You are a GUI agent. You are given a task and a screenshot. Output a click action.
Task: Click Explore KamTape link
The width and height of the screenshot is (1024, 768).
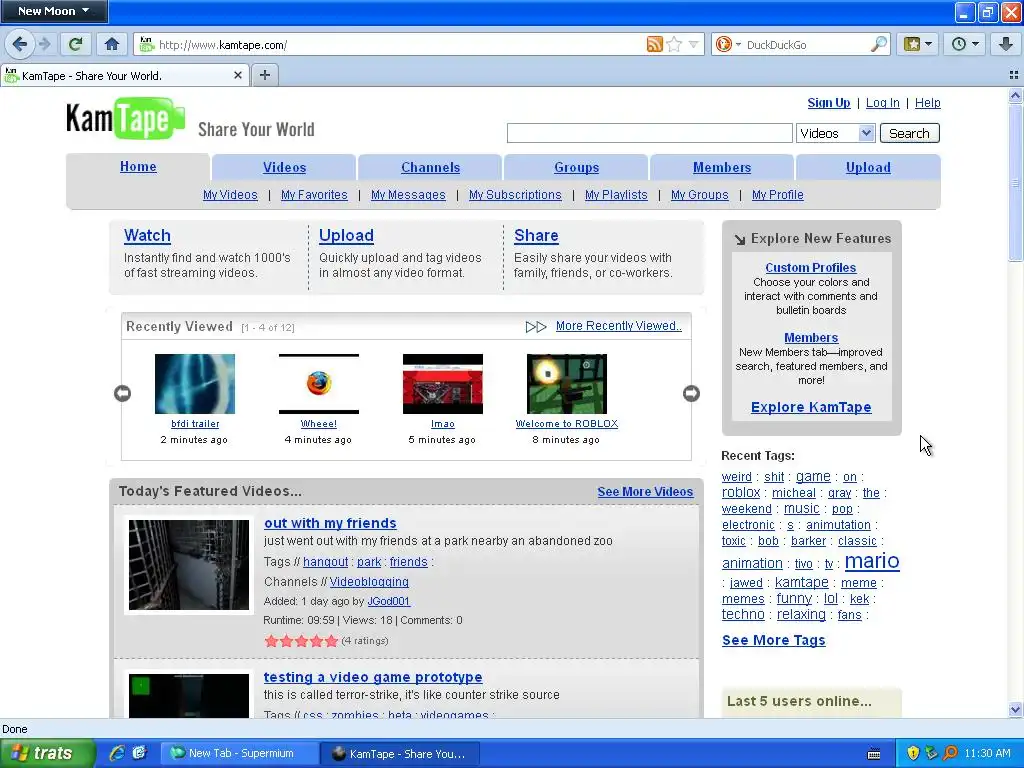click(x=810, y=408)
